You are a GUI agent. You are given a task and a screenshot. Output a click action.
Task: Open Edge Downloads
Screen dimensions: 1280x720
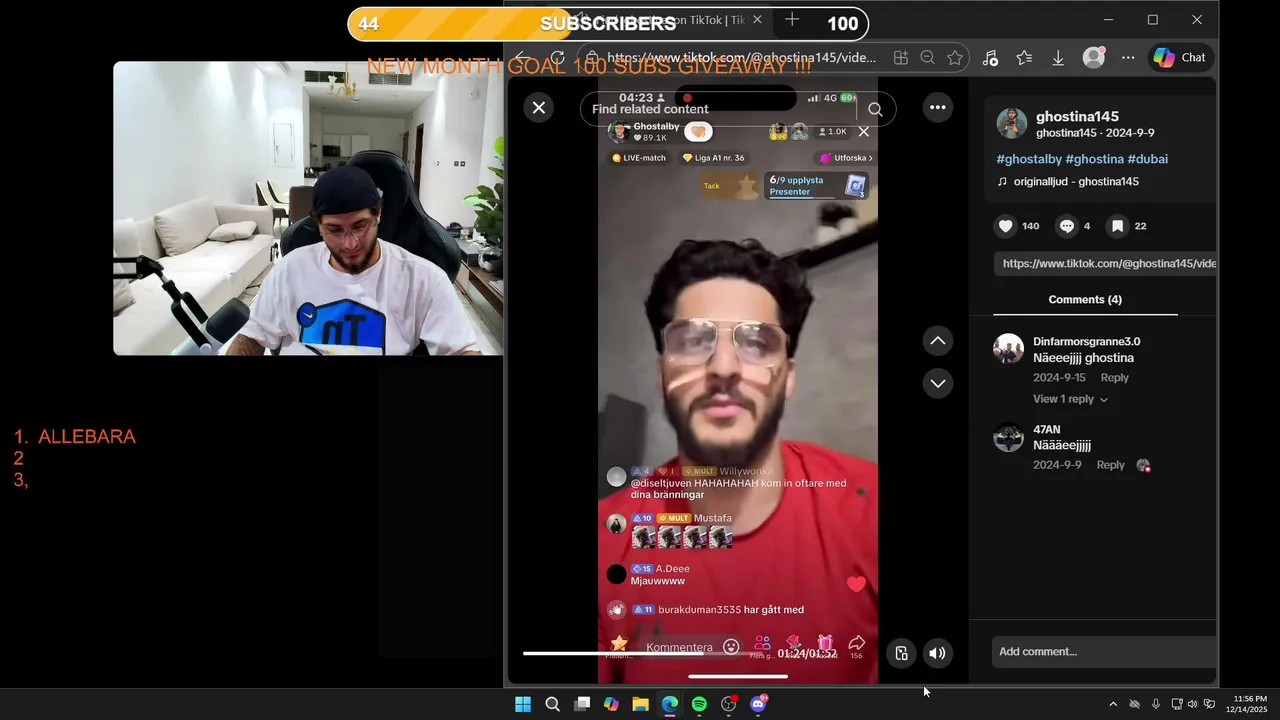click(x=1058, y=58)
